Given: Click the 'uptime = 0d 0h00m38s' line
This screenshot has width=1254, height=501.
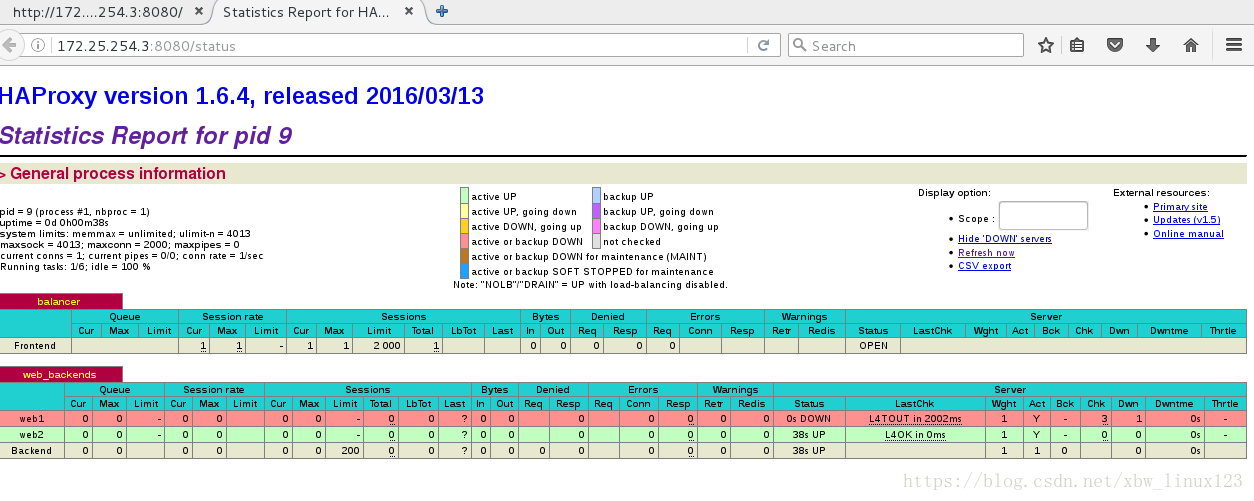Looking at the screenshot, I should 56,222.
